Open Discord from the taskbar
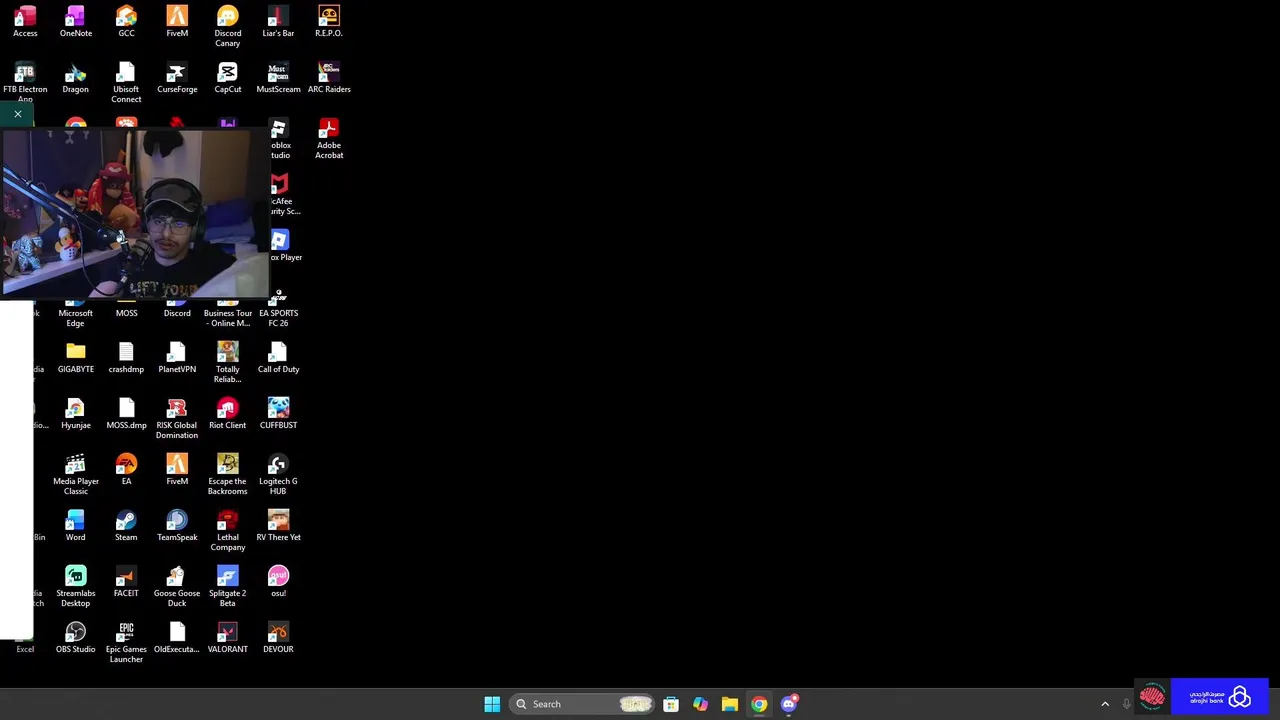Viewport: 1280px width, 720px height. coord(789,704)
